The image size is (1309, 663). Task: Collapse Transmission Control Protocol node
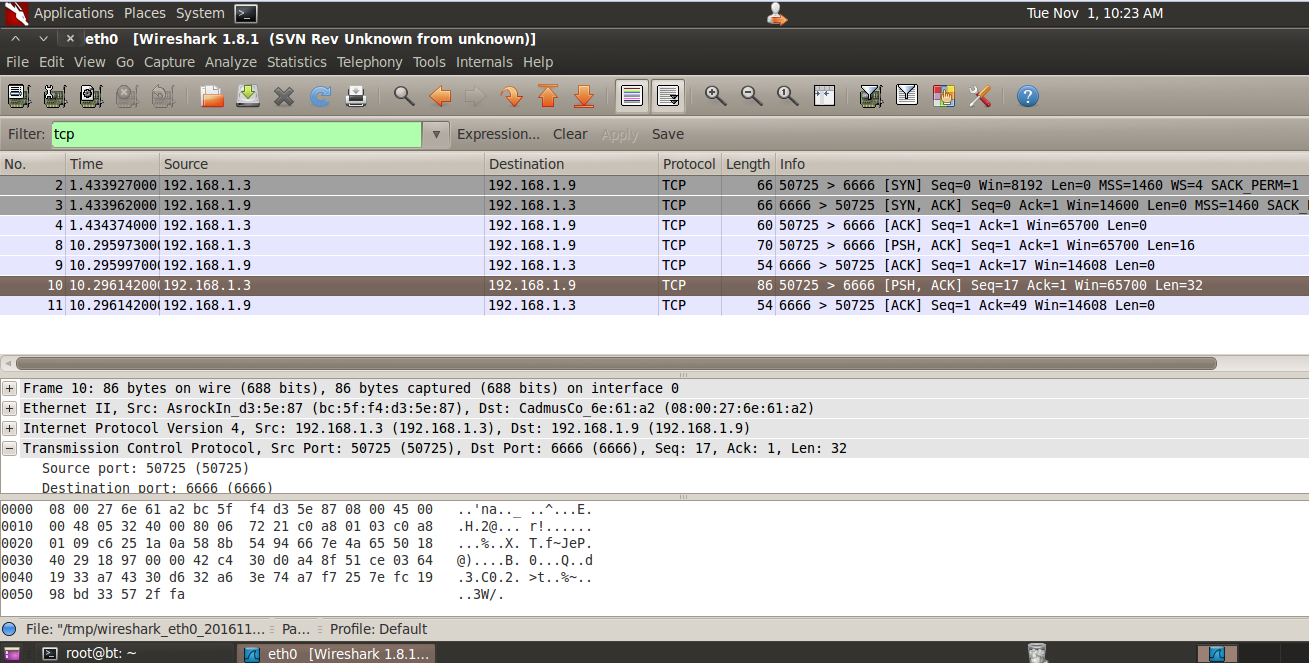tap(10, 448)
